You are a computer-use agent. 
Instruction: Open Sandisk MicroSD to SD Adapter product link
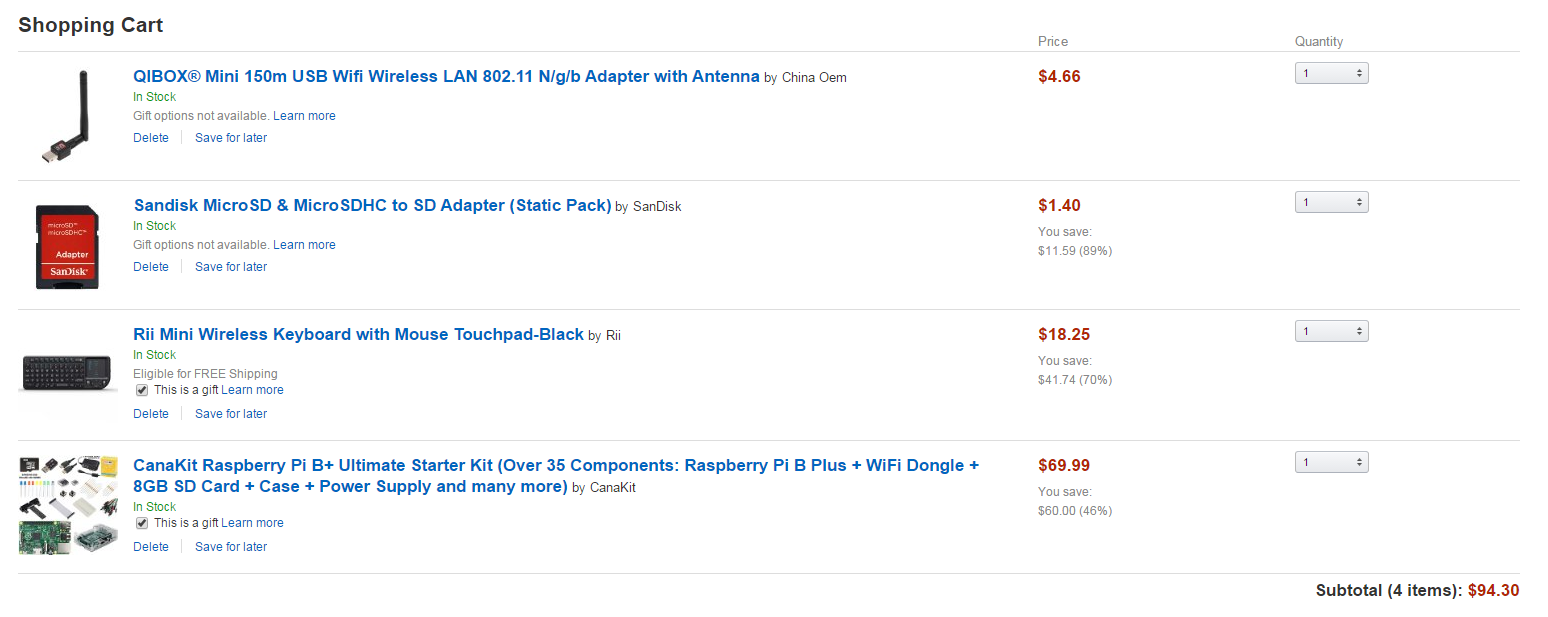(372, 206)
